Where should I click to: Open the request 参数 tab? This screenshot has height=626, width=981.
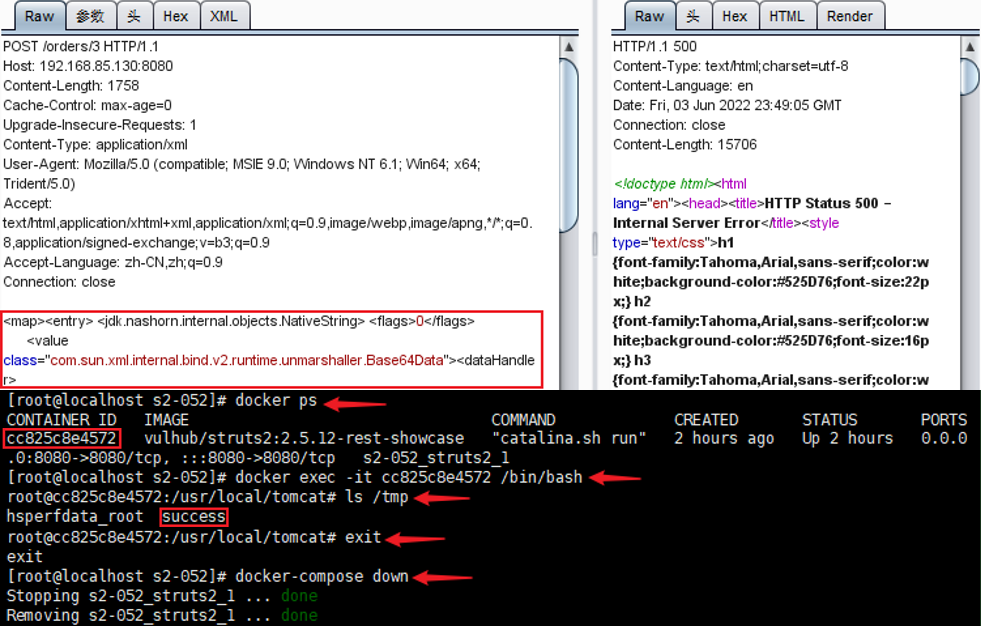91,16
